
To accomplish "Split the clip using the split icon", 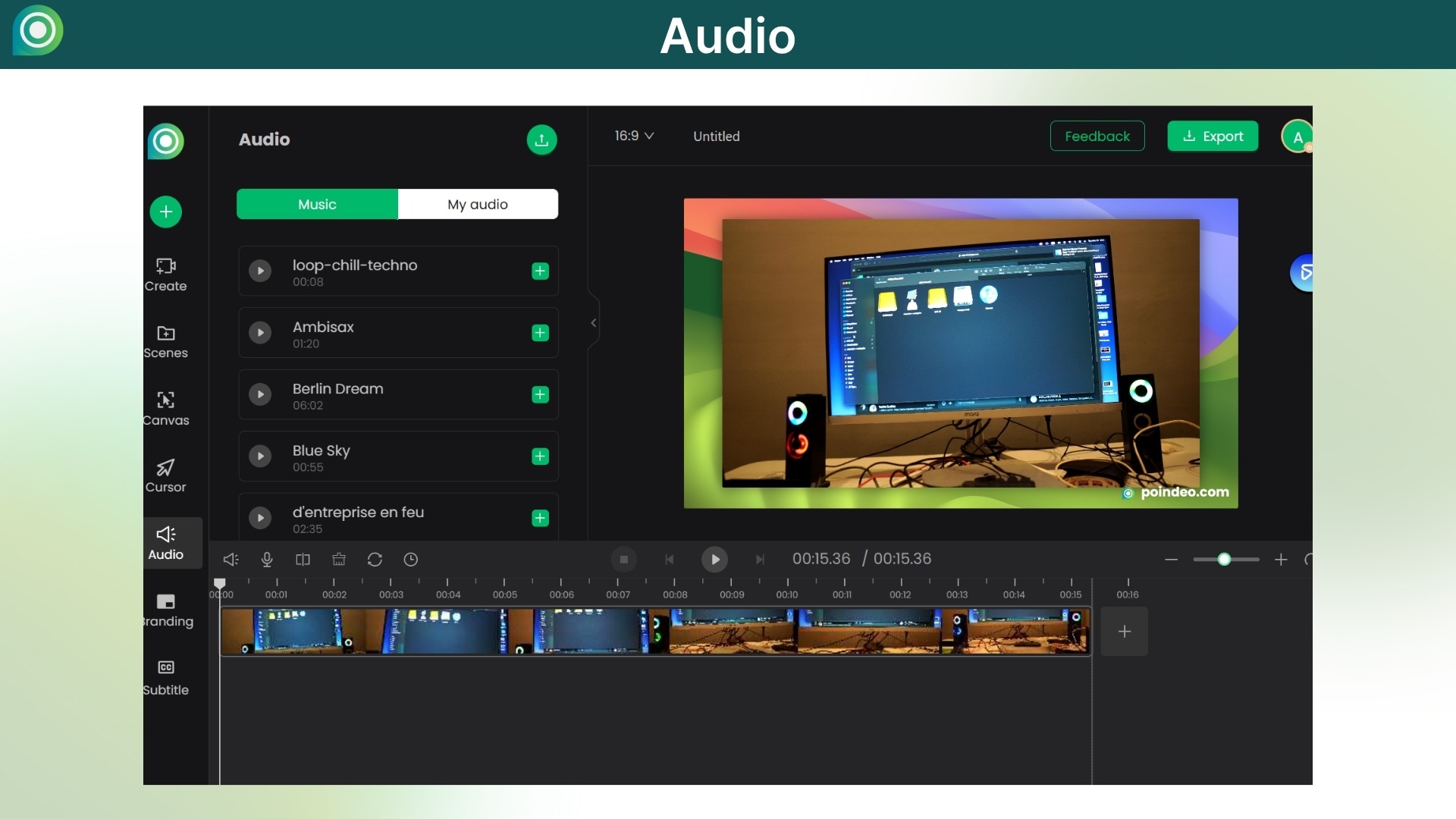I will (x=303, y=559).
